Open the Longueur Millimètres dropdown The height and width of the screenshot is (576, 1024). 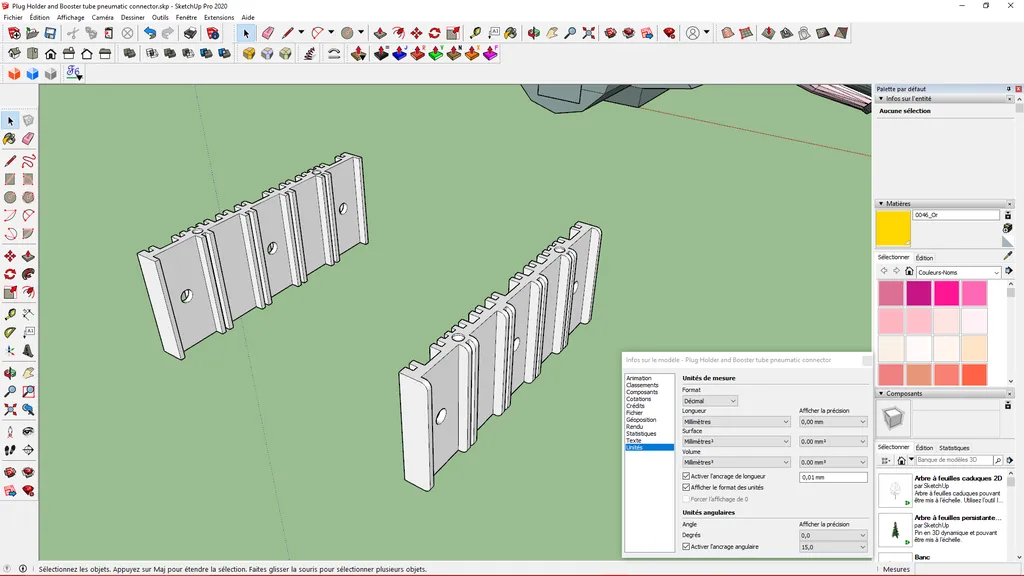coord(736,422)
